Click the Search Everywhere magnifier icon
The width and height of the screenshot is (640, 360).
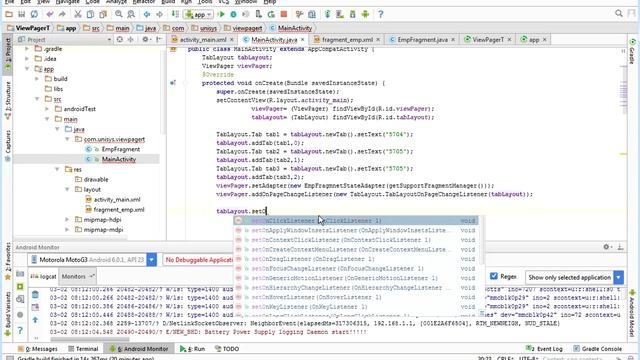click(619, 14)
